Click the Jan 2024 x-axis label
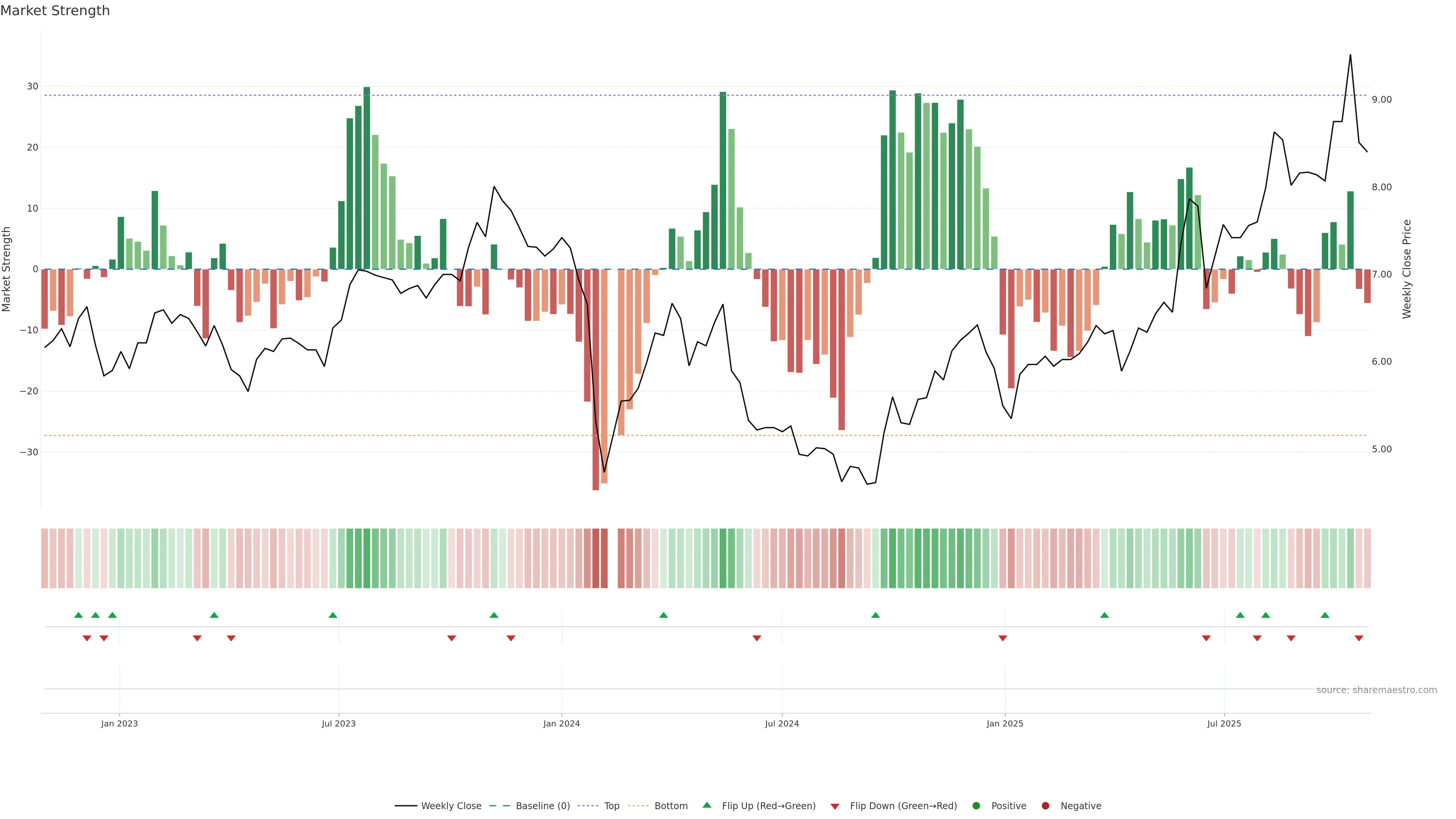 tap(561, 723)
